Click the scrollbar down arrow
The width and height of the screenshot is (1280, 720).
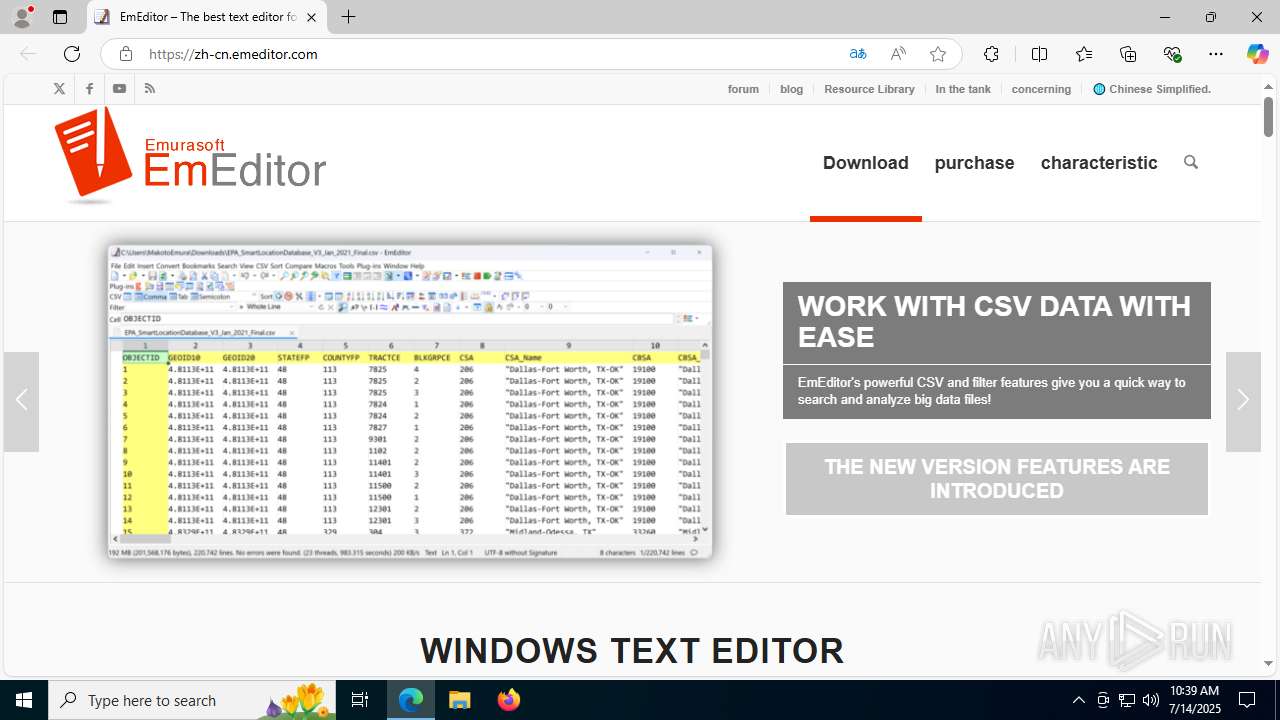click(x=1268, y=663)
